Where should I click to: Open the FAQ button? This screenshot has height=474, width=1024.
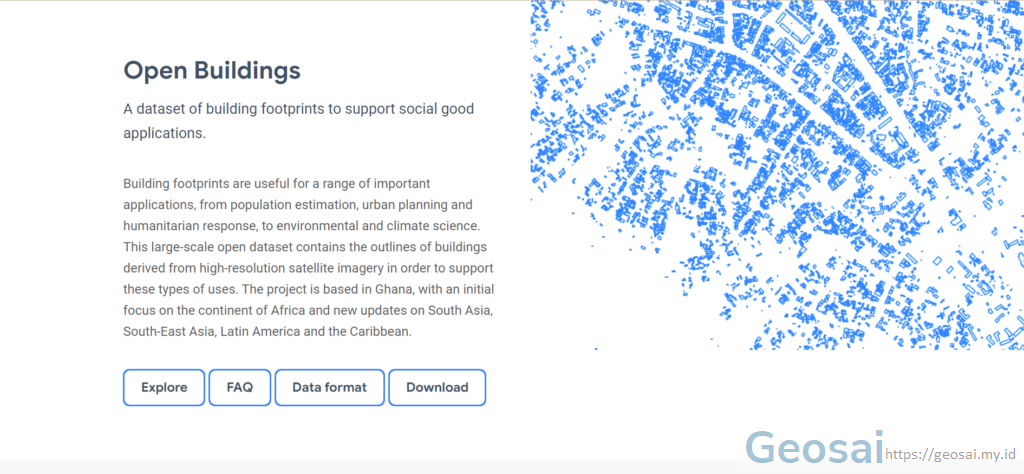[x=240, y=387]
